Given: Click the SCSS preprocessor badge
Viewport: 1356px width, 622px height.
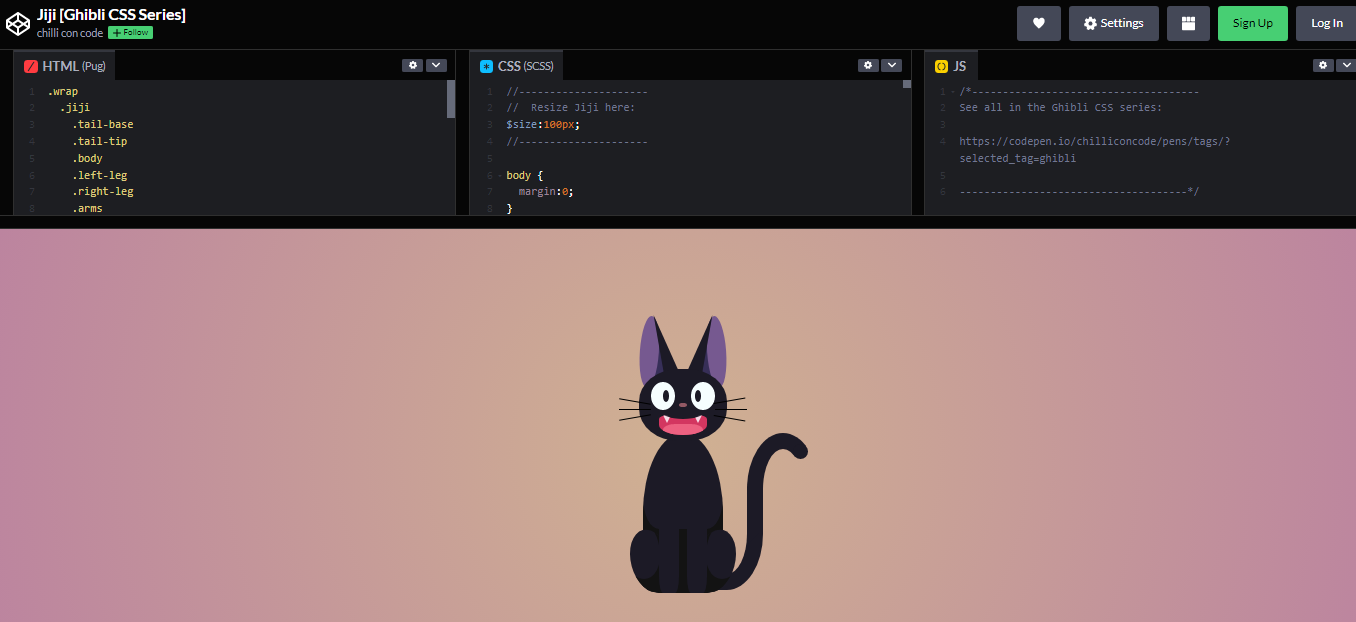Looking at the screenshot, I should pos(487,64).
